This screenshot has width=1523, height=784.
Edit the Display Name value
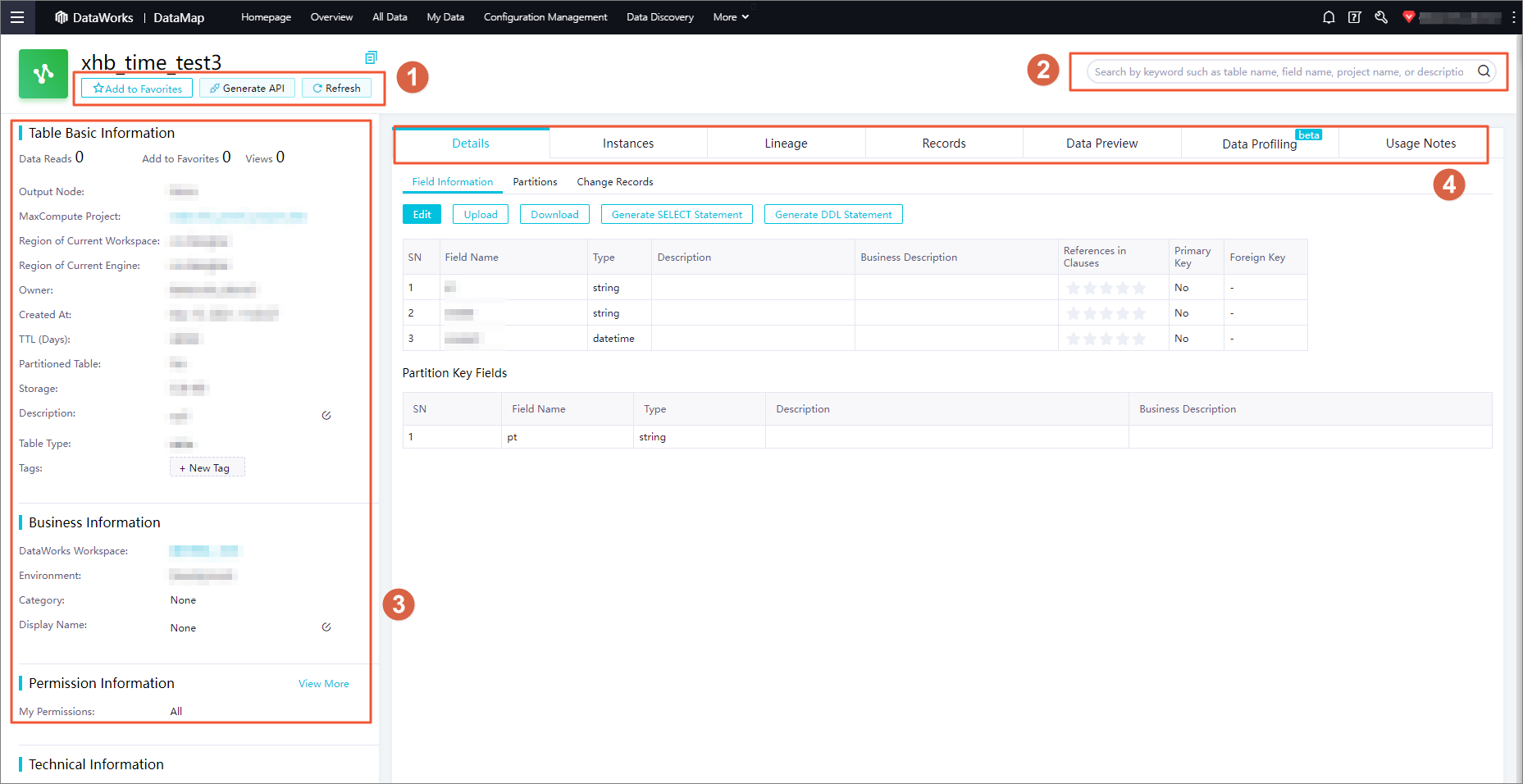(326, 627)
